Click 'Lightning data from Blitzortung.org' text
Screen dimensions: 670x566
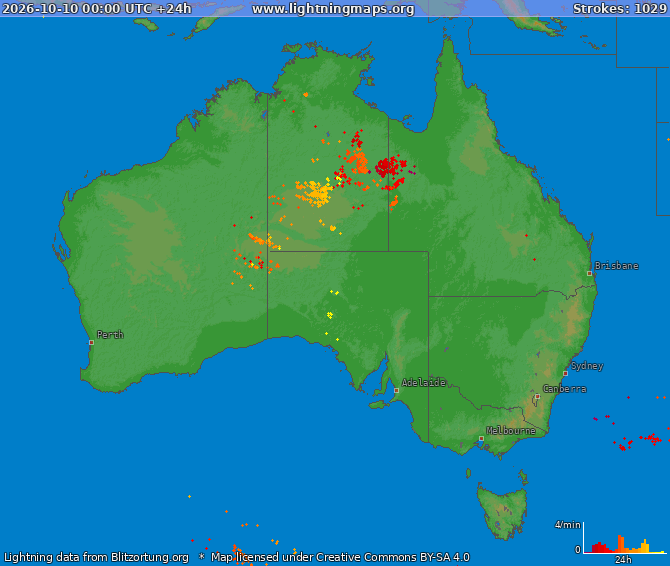coord(96,557)
